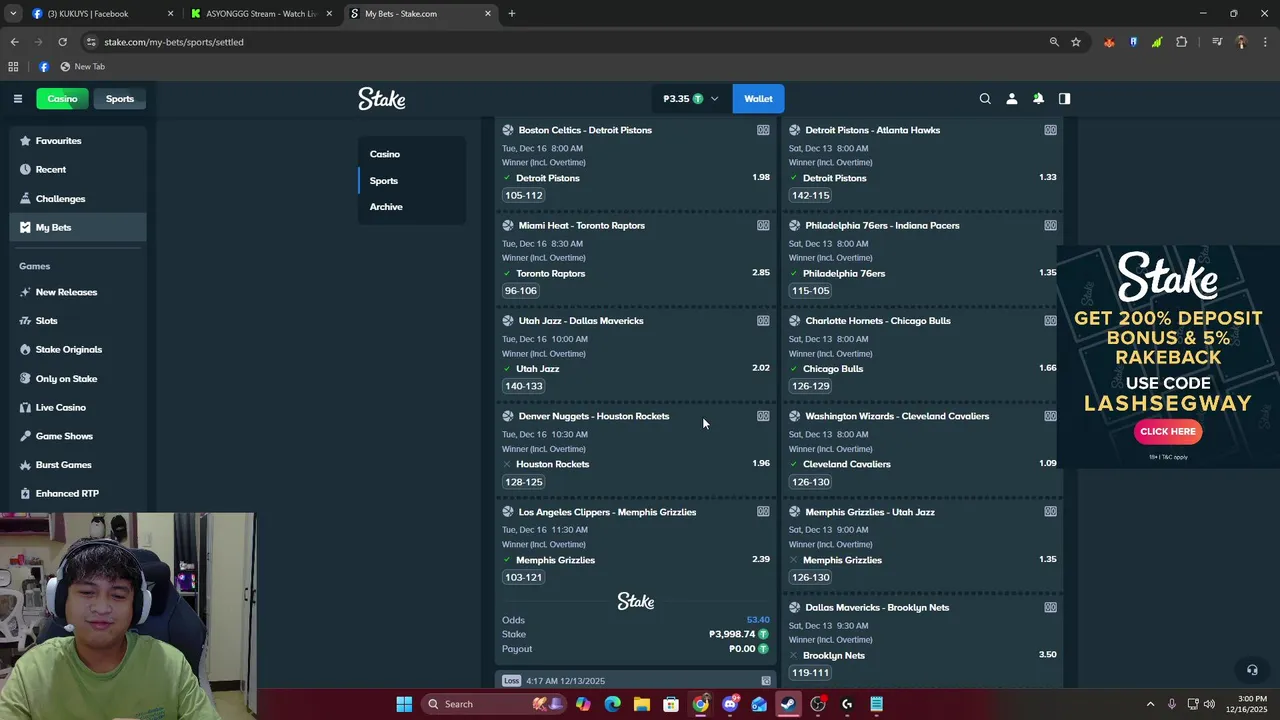The height and width of the screenshot is (720, 1280).
Task: Open the media control music icon
Action: [x=1217, y=42]
